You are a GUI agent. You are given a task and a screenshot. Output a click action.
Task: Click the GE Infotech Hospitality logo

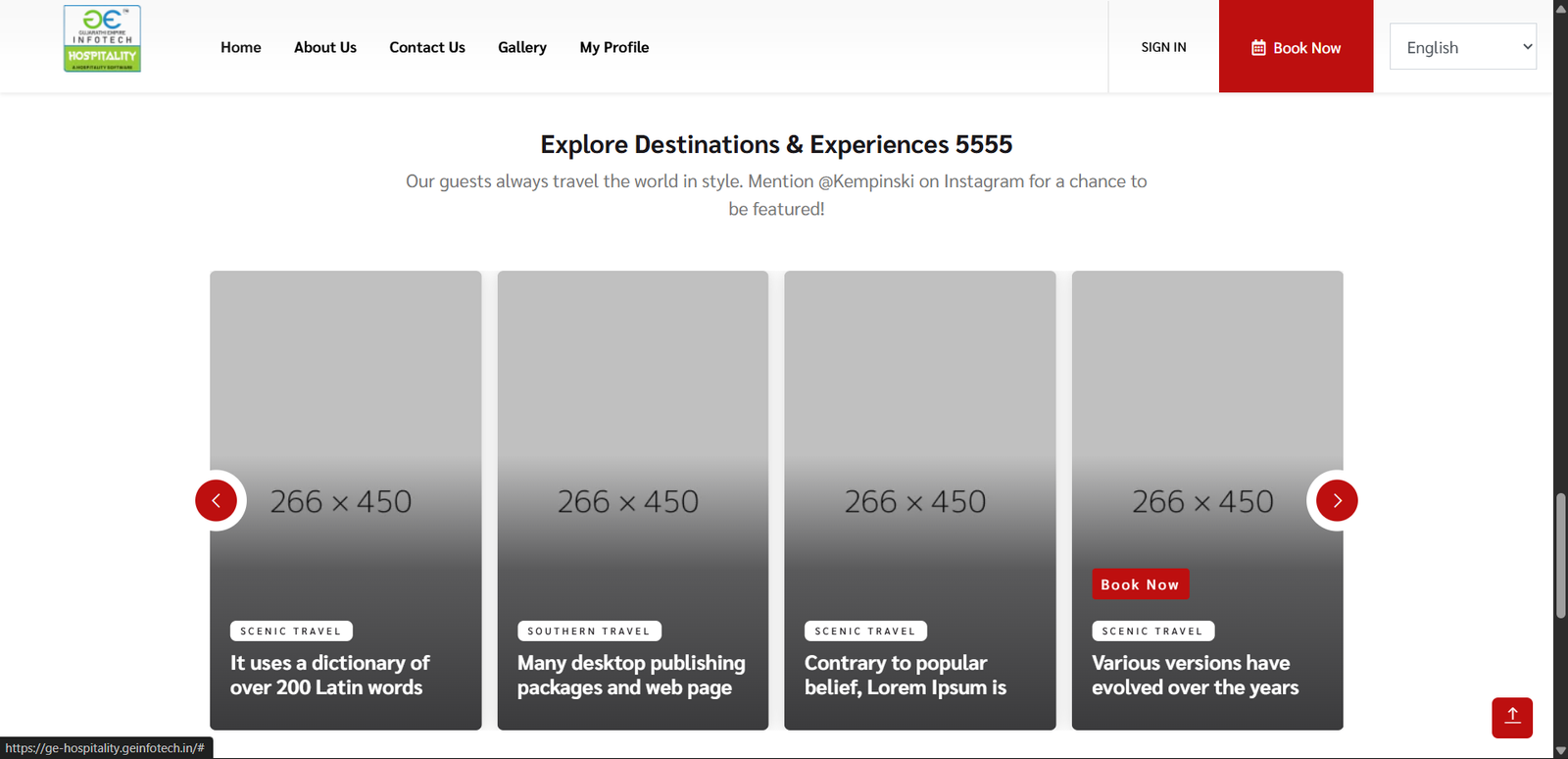point(102,39)
